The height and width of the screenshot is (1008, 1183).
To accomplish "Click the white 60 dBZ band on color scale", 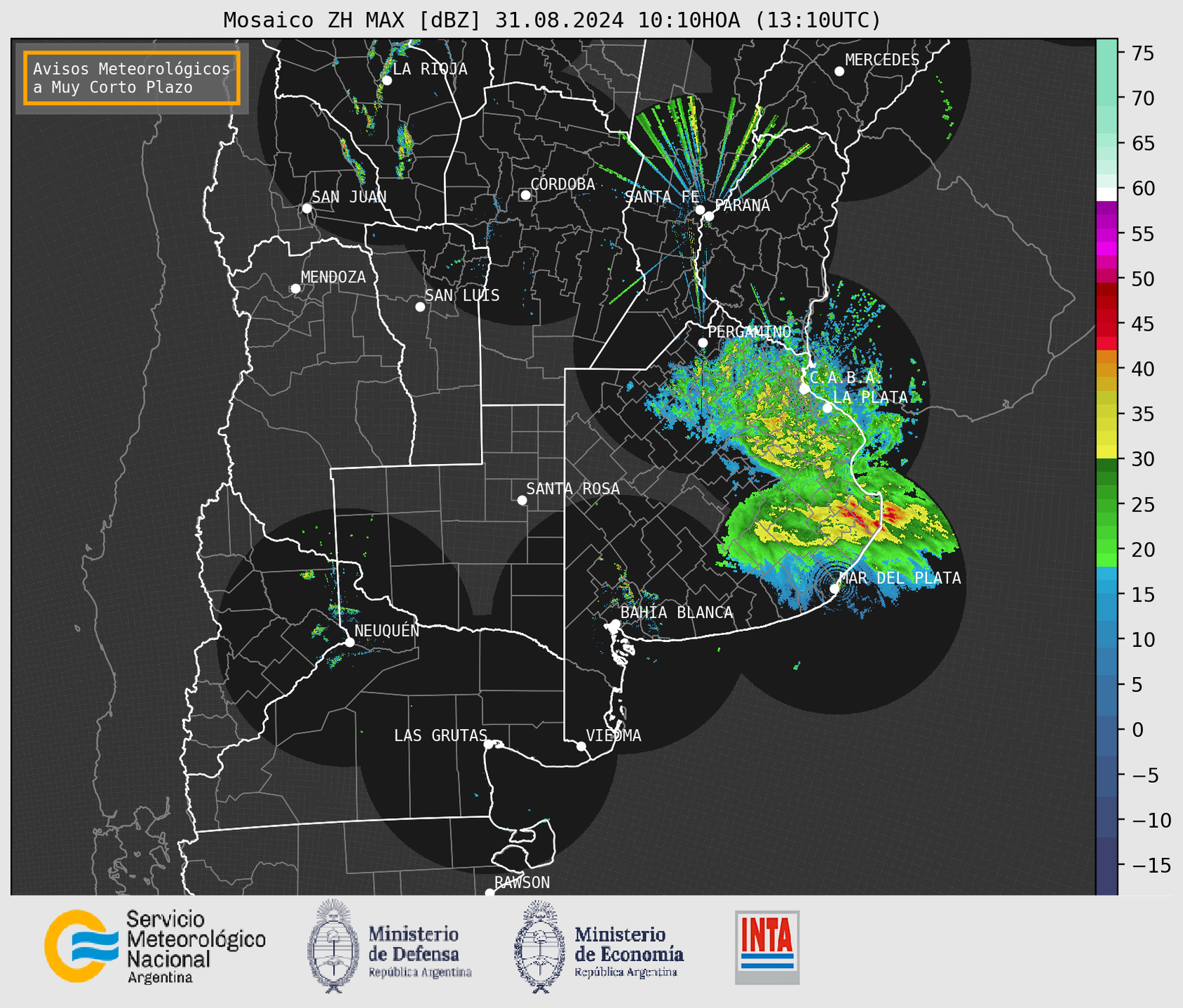I will 1107,194.
